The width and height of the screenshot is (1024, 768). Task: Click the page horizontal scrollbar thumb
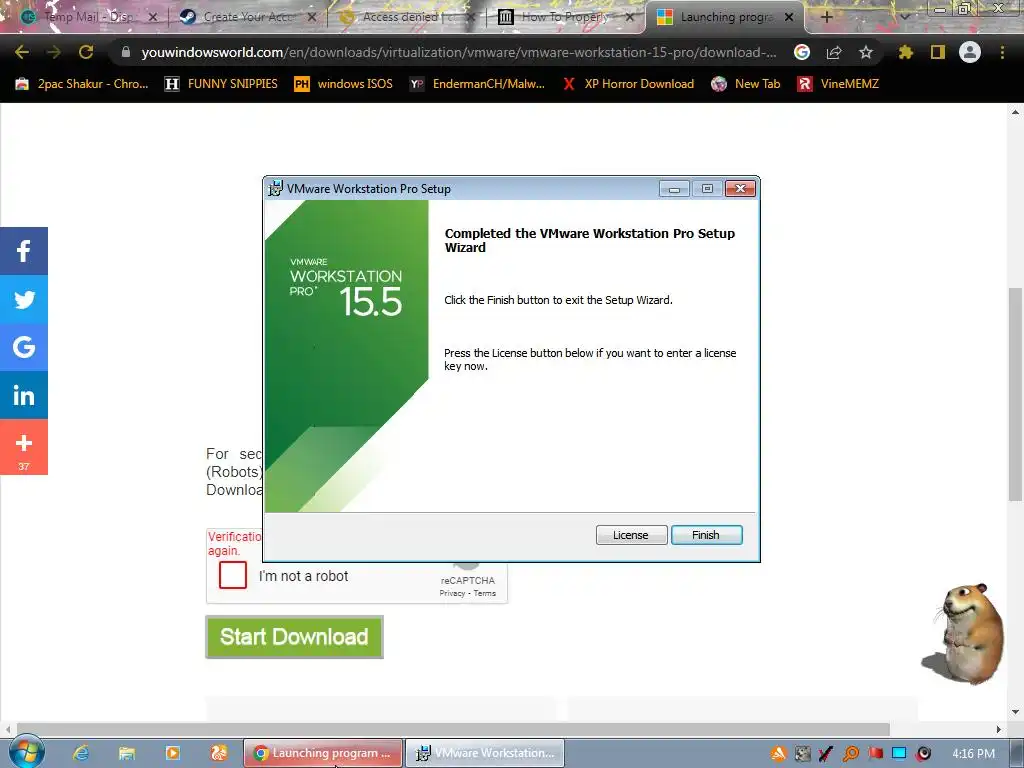click(453, 729)
